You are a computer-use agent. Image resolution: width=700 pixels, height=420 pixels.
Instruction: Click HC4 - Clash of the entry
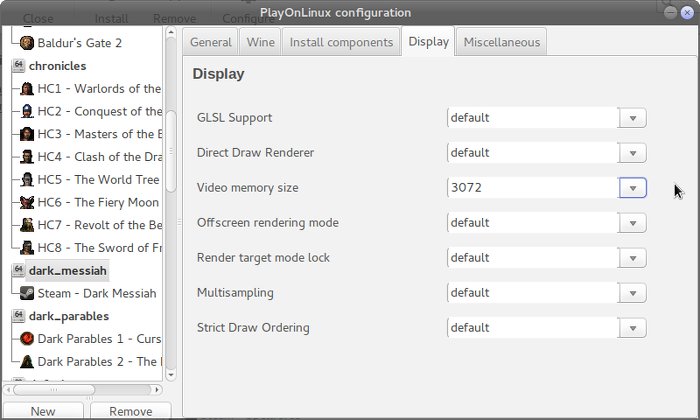(x=99, y=157)
